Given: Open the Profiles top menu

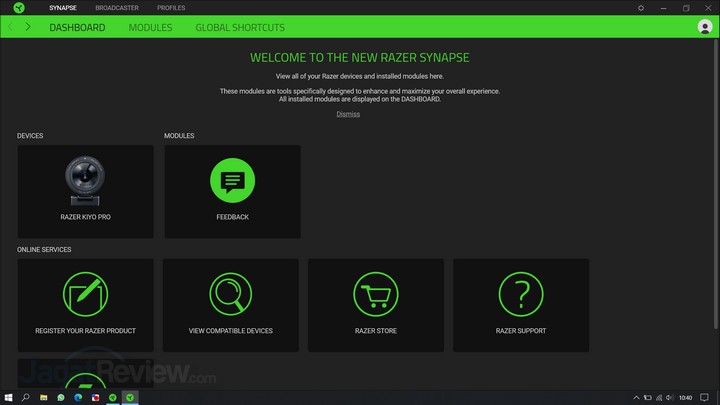Looking at the screenshot, I should point(171,8).
